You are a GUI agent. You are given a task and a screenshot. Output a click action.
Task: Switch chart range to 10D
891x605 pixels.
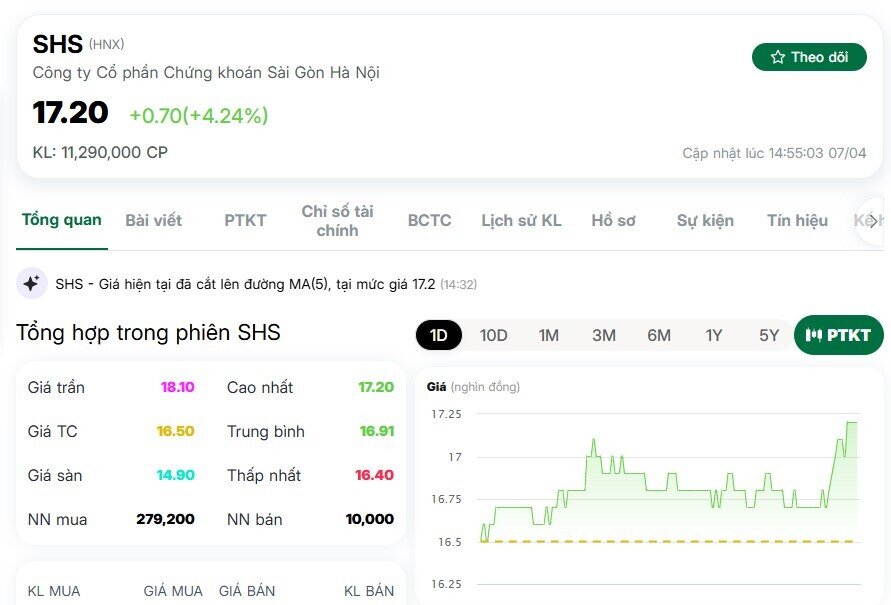tap(492, 335)
